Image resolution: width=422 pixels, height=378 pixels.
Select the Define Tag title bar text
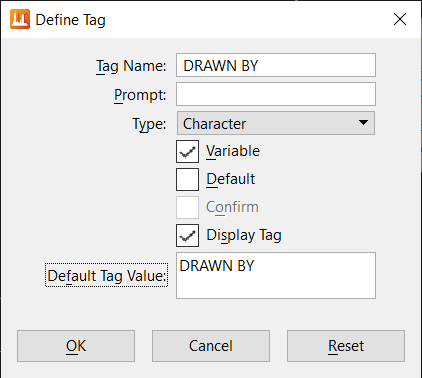(x=70, y=20)
